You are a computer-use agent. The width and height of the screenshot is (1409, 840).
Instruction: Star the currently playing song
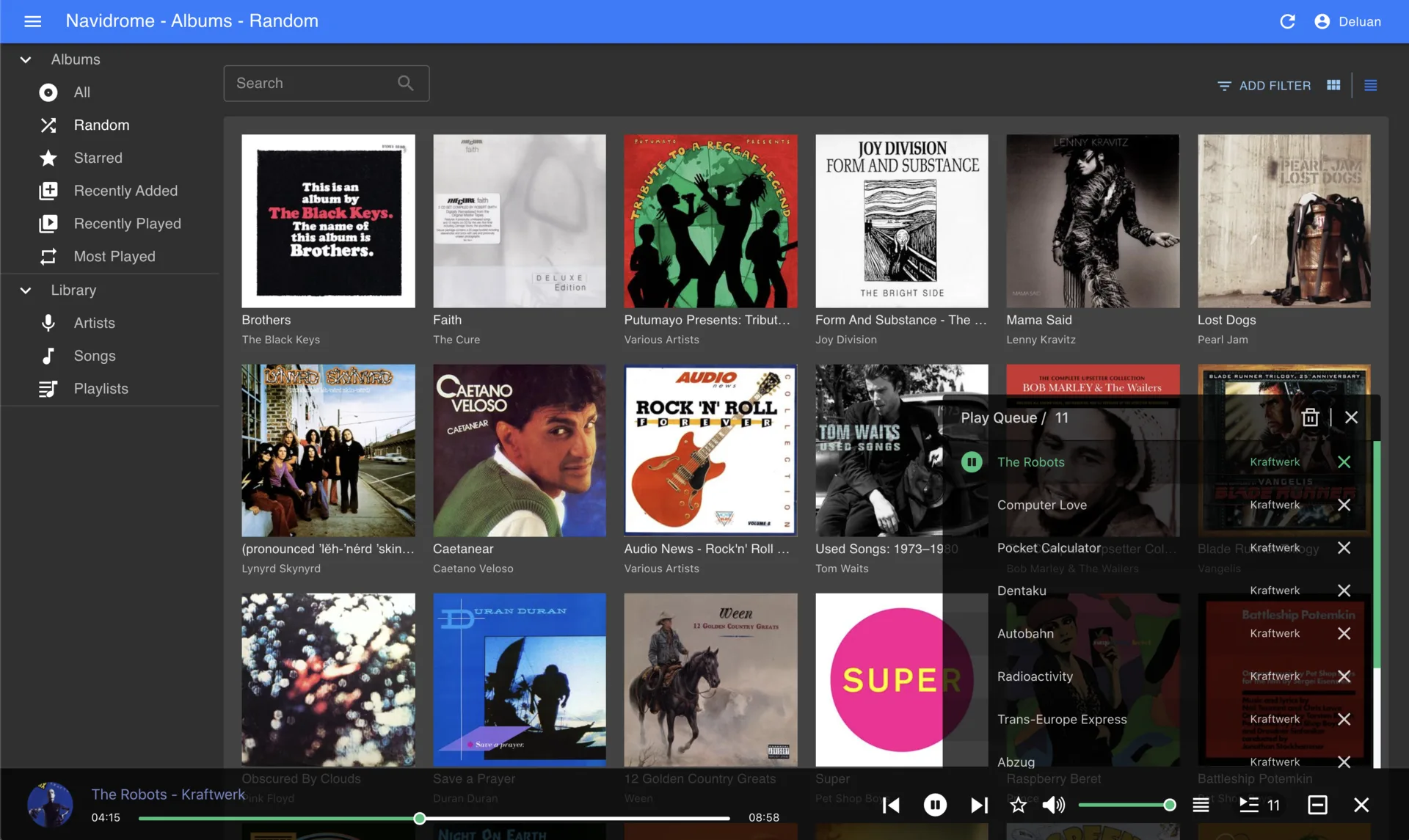[x=1018, y=805]
